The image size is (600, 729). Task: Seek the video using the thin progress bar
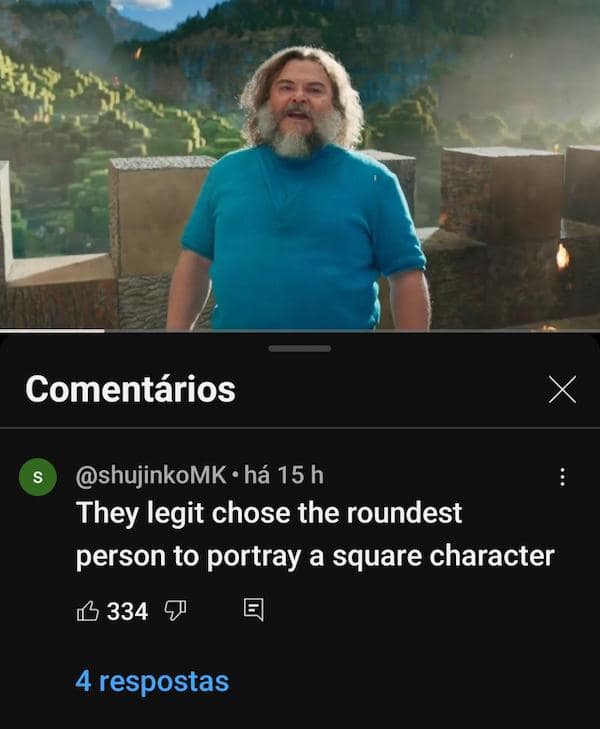(x=300, y=331)
